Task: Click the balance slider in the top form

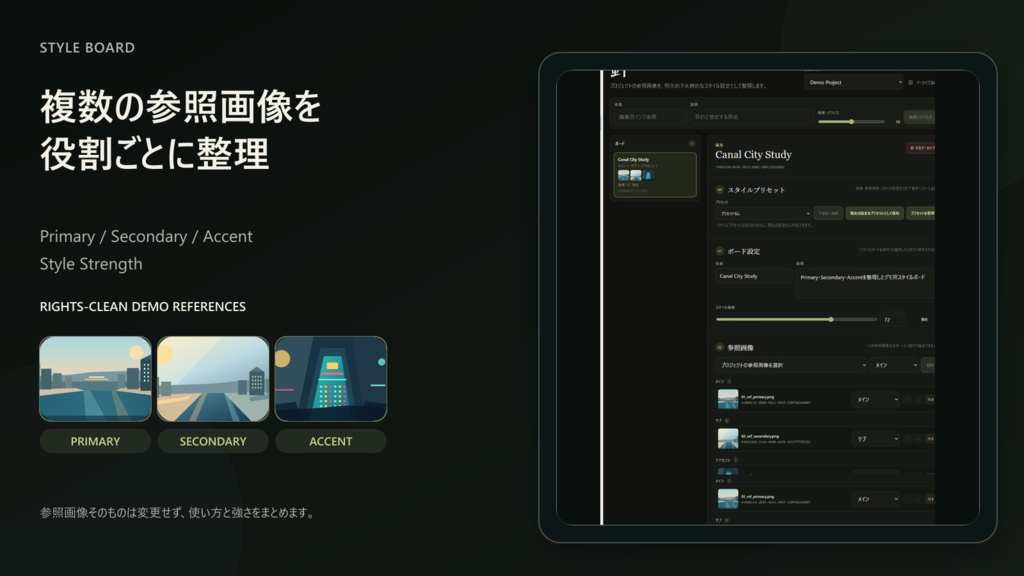Action: point(851,121)
